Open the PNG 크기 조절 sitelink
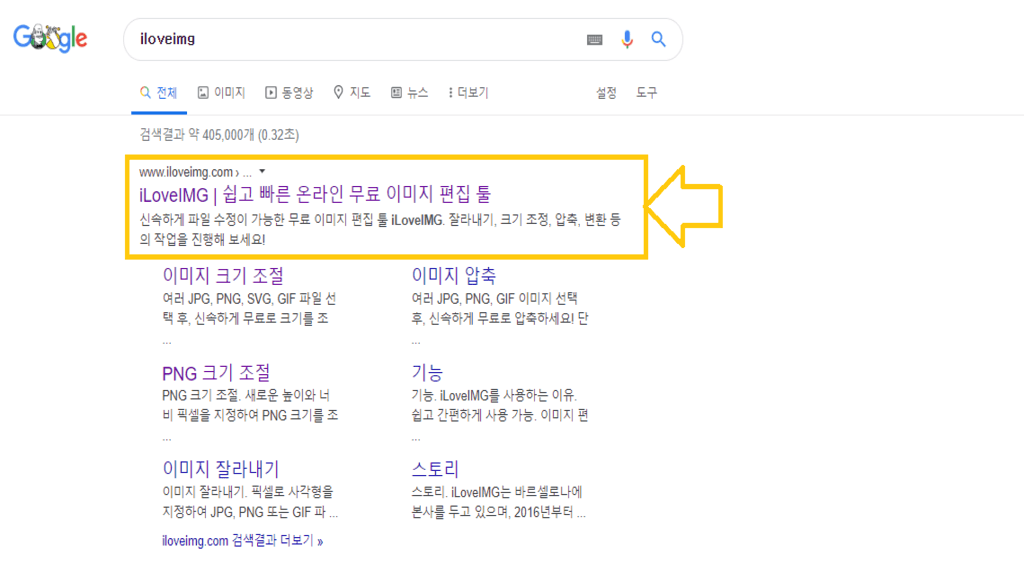 pyautogui.click(x=216, y=373)
